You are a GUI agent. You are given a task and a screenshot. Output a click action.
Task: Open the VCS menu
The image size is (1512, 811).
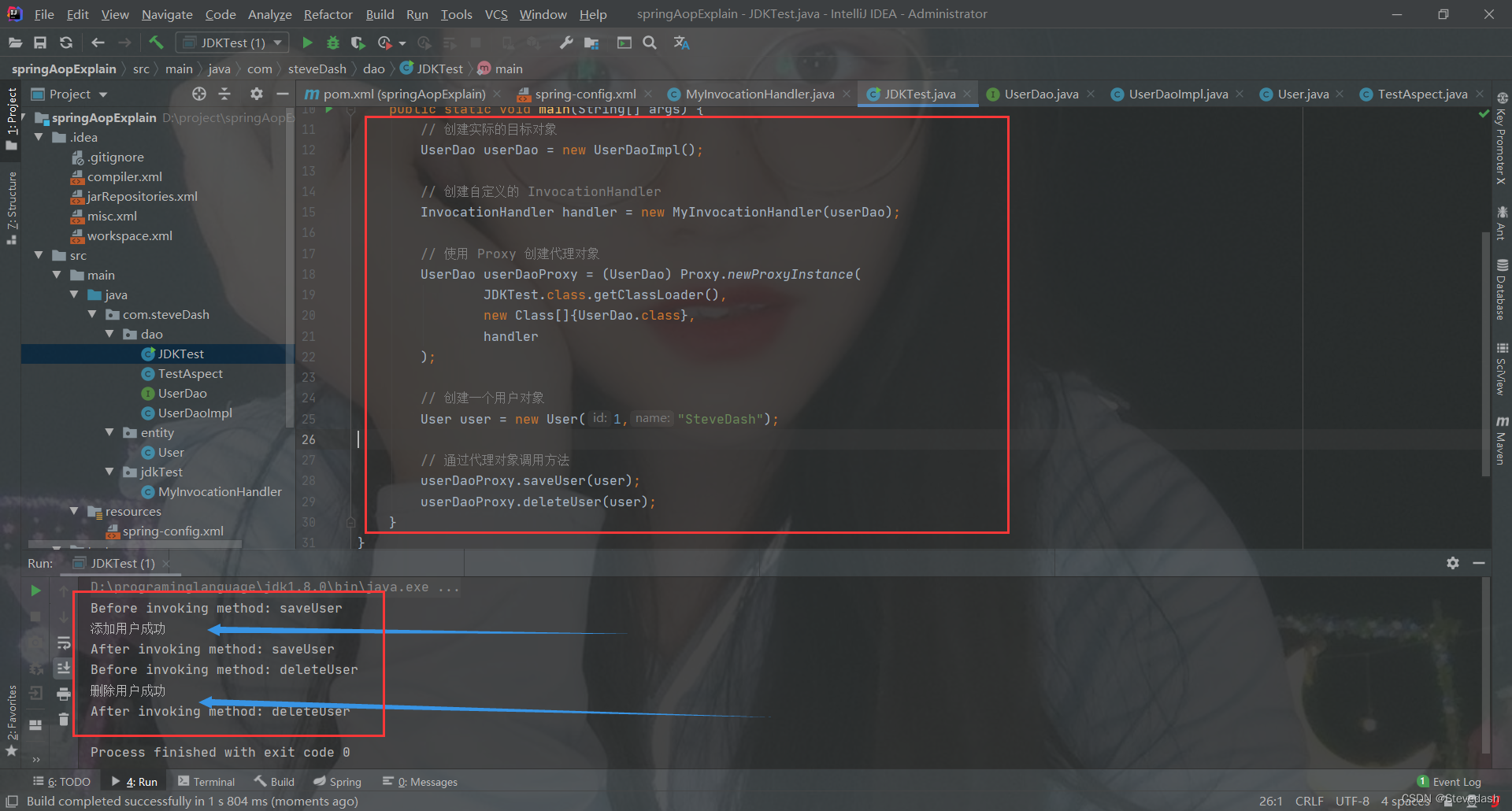(x=496, y=14)
